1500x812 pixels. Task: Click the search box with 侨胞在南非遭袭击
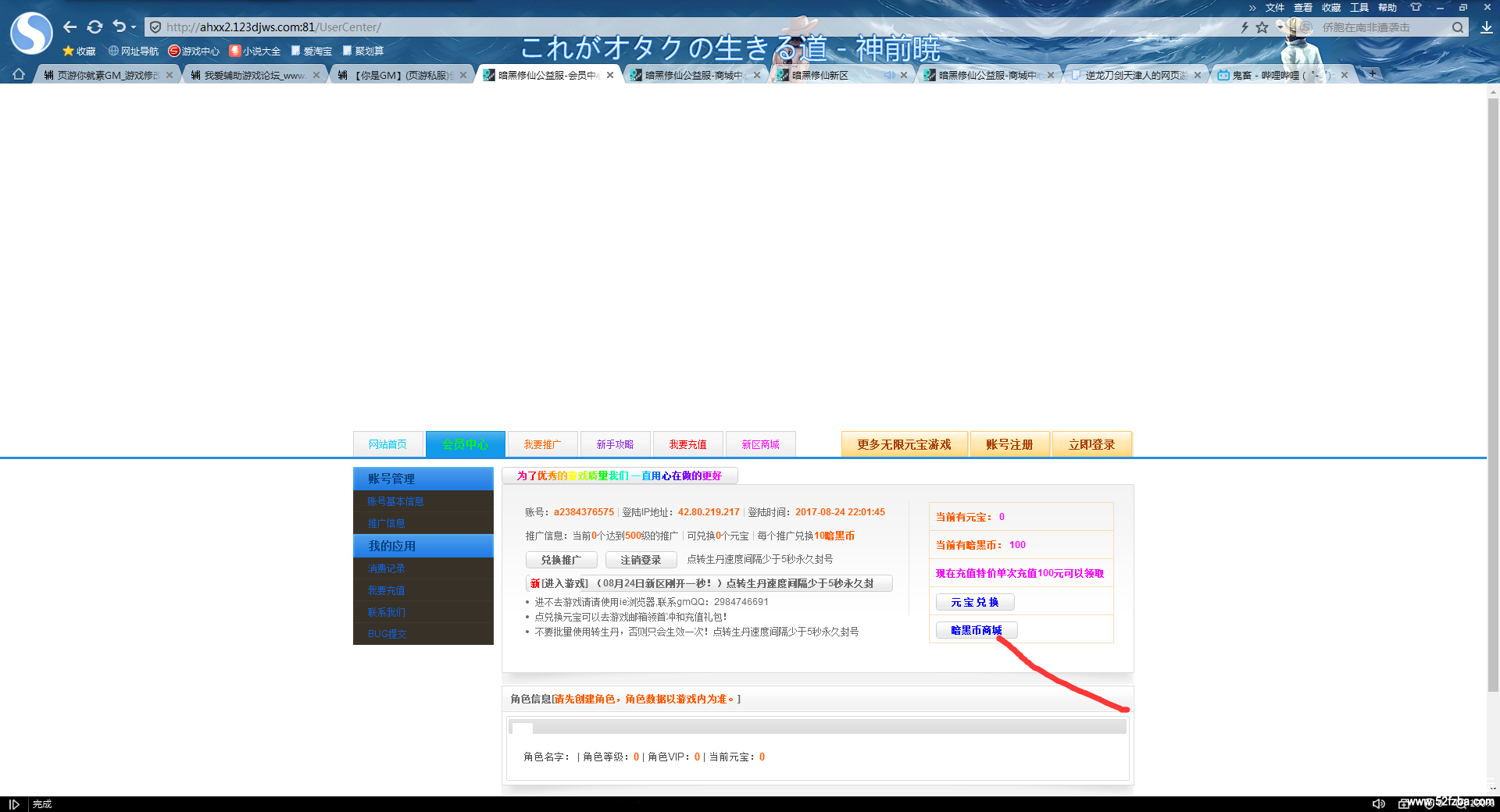click(x=1383, y=27)
